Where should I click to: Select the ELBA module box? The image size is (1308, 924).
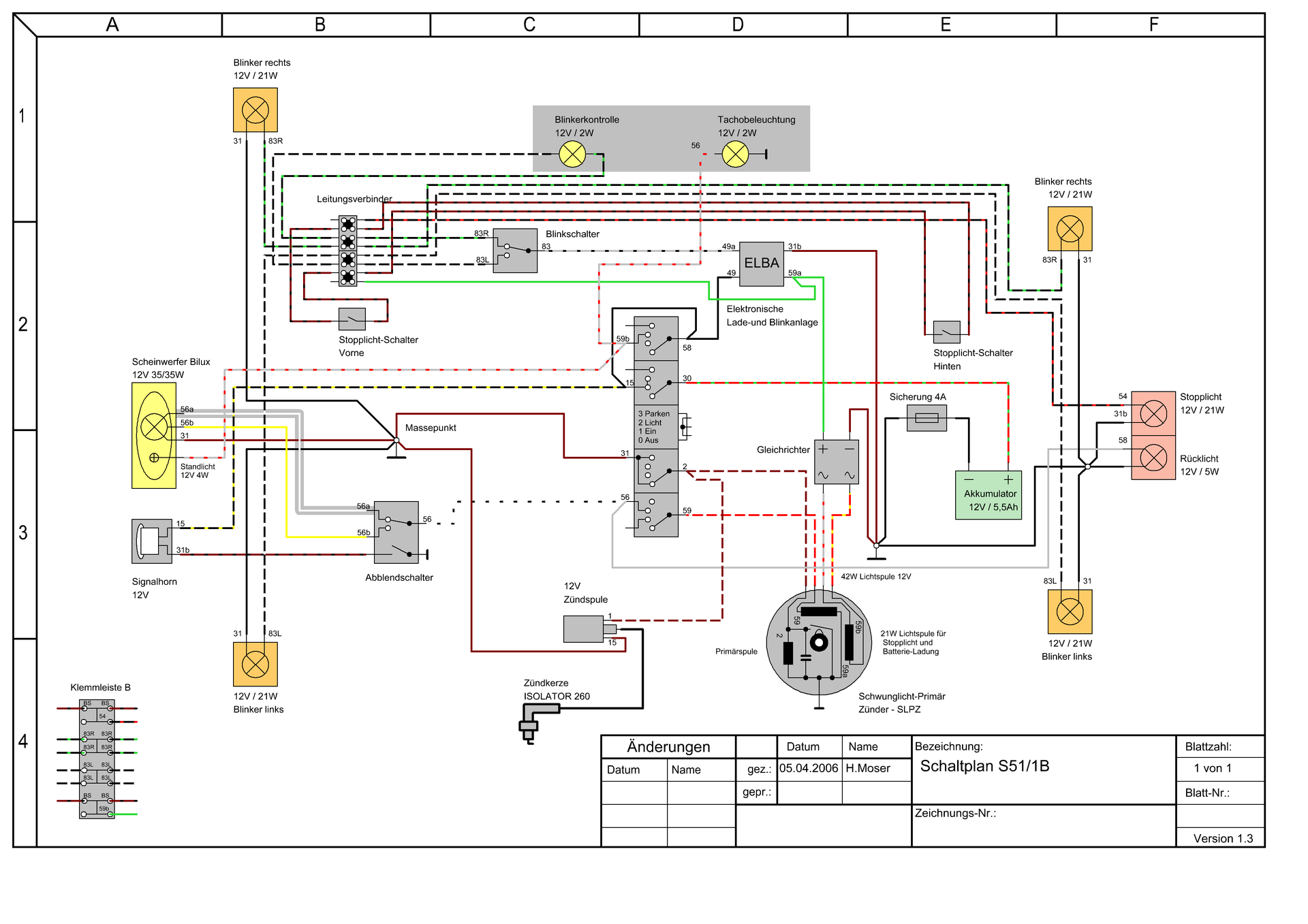[x=762, y=263]
